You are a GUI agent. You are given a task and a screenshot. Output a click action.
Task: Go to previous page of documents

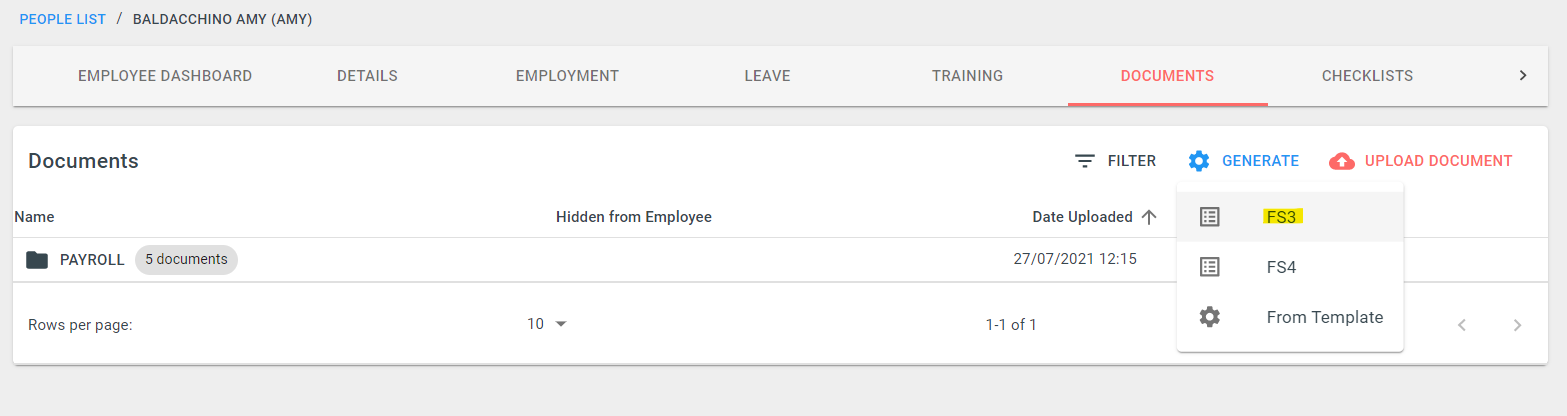1462,325
